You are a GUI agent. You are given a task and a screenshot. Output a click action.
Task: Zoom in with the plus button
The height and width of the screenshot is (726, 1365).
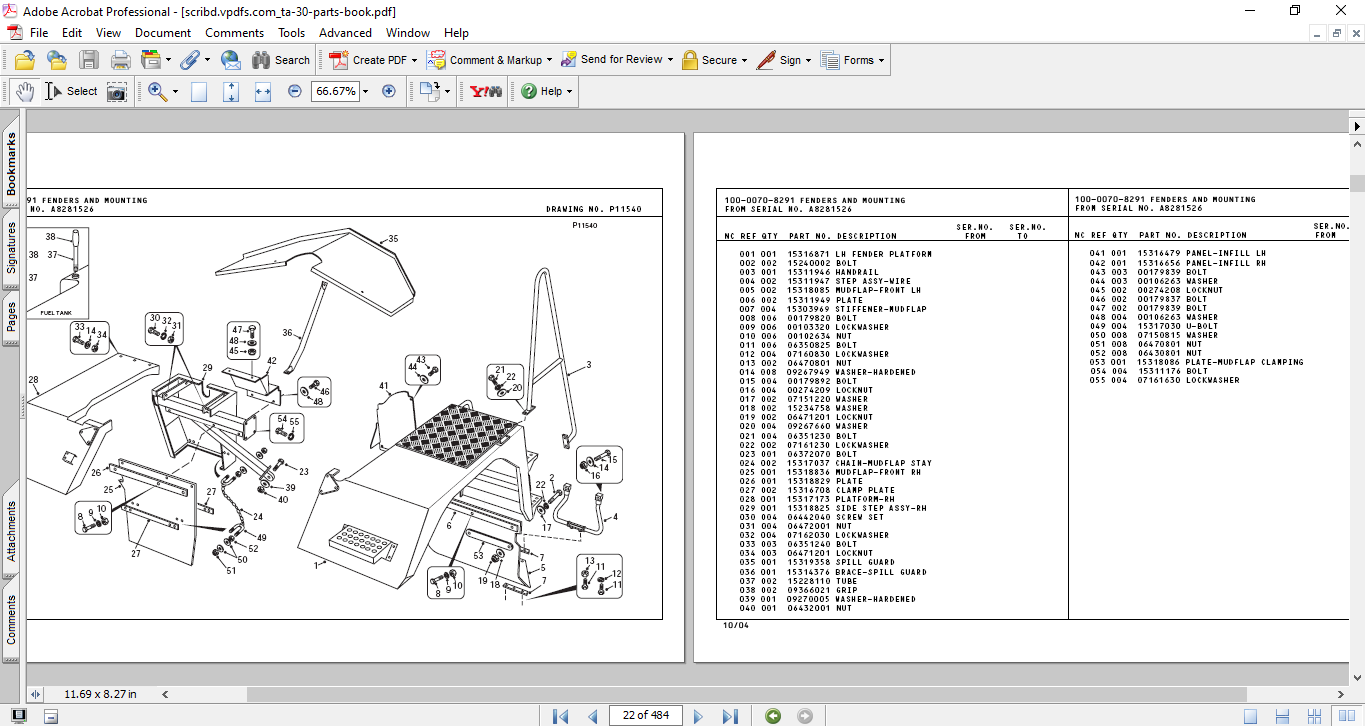(389, 91)
